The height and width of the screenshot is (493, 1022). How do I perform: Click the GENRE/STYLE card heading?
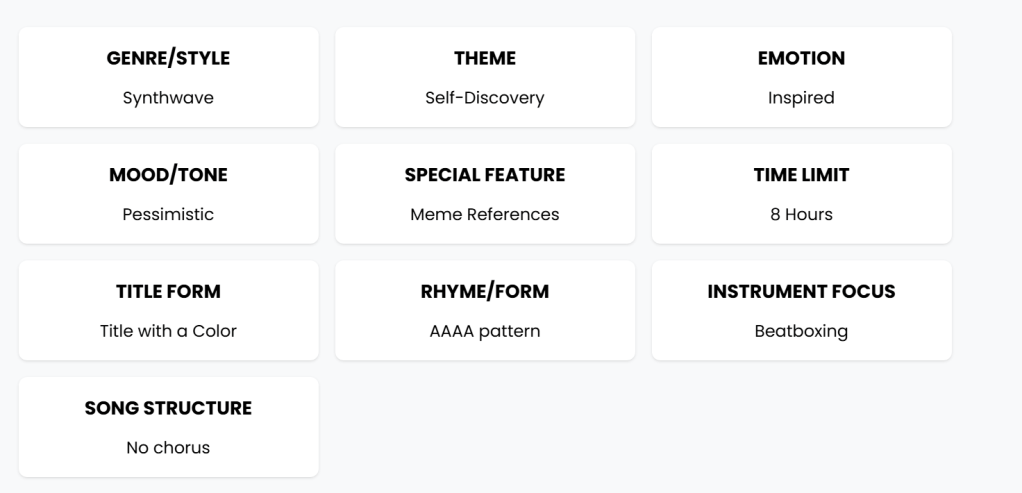click(168, 58)
